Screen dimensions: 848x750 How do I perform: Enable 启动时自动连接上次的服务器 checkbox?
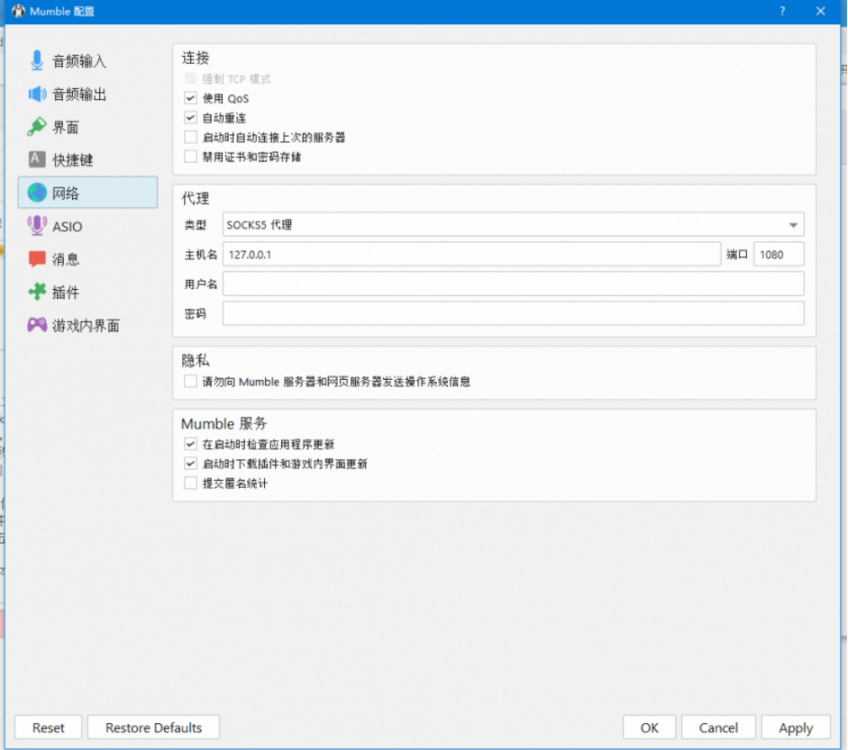(191, 137)
